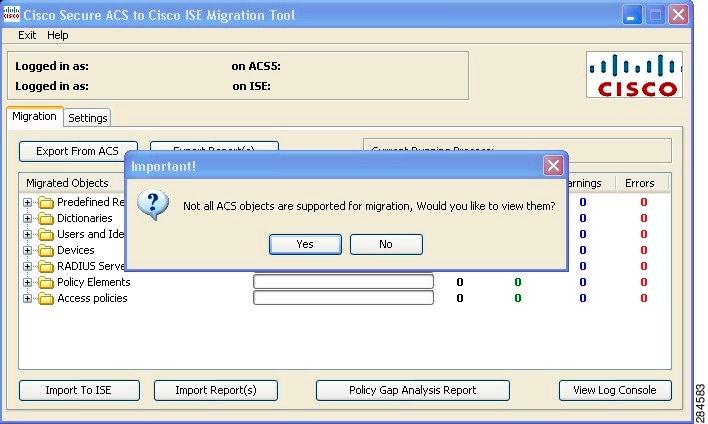Select the Dictionaries tree label
Viewport: 708px width, 424px height.
click(85, 218)
